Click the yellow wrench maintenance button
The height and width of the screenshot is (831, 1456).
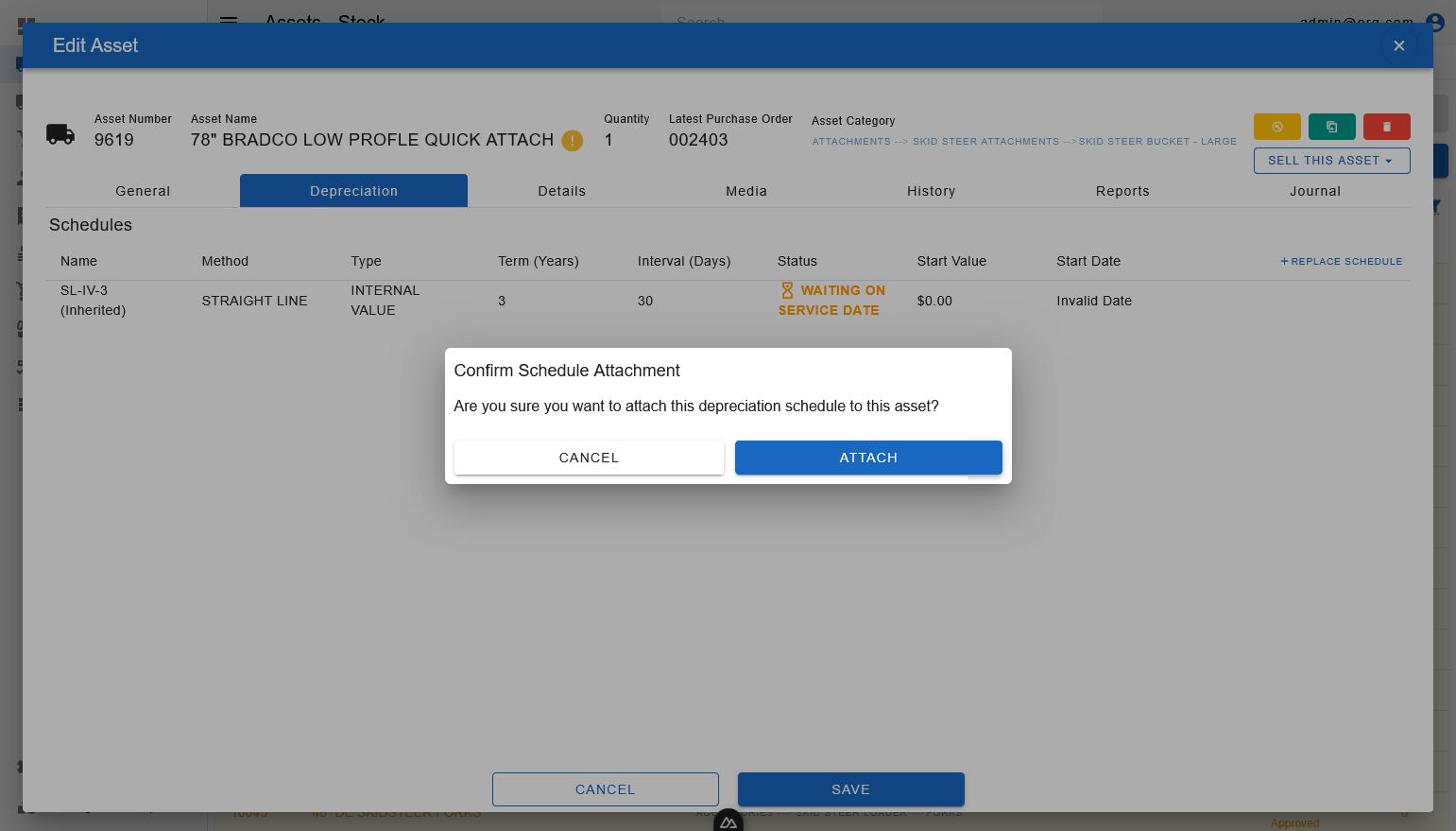click(x=1276, y=127)
